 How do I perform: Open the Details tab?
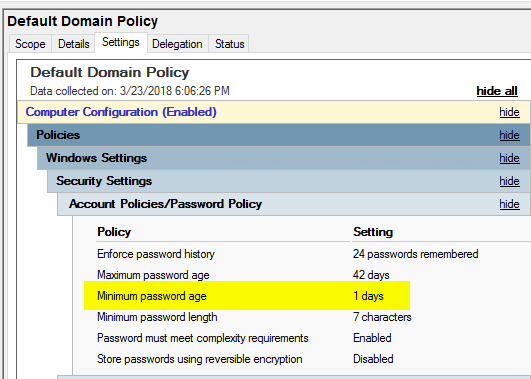(x=73, y=44)
